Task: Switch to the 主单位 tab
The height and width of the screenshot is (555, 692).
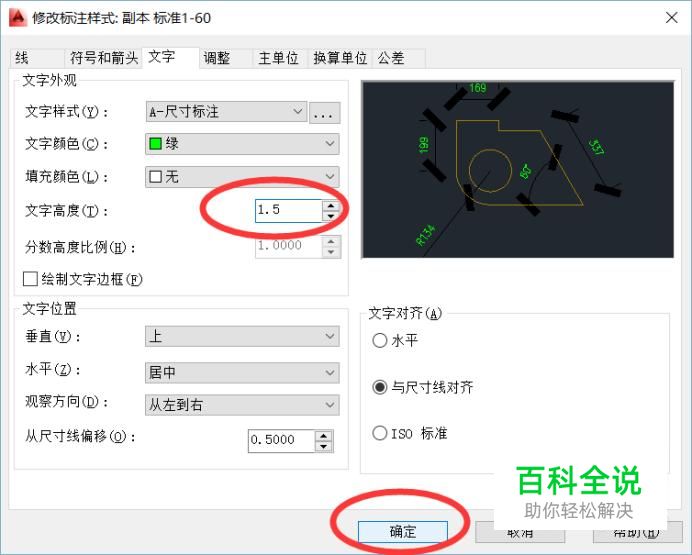Action: (x=278, y=58)
